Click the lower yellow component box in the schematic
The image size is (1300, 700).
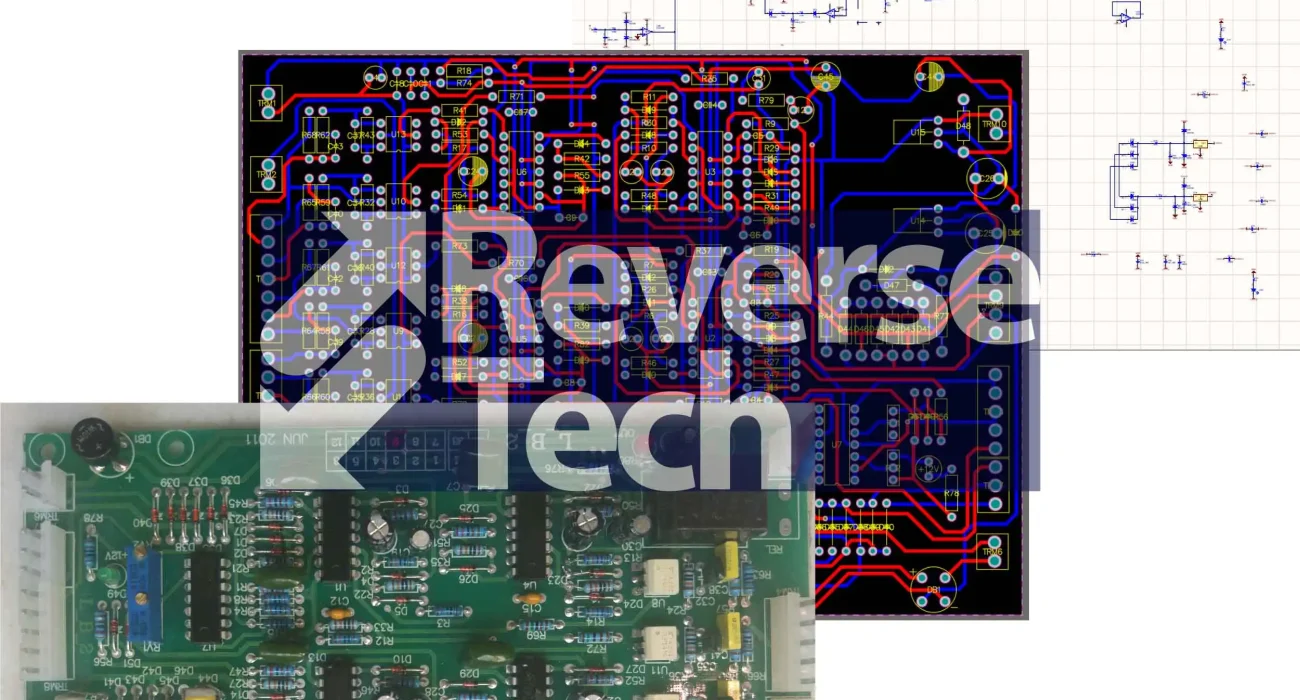coord(1199,198)
